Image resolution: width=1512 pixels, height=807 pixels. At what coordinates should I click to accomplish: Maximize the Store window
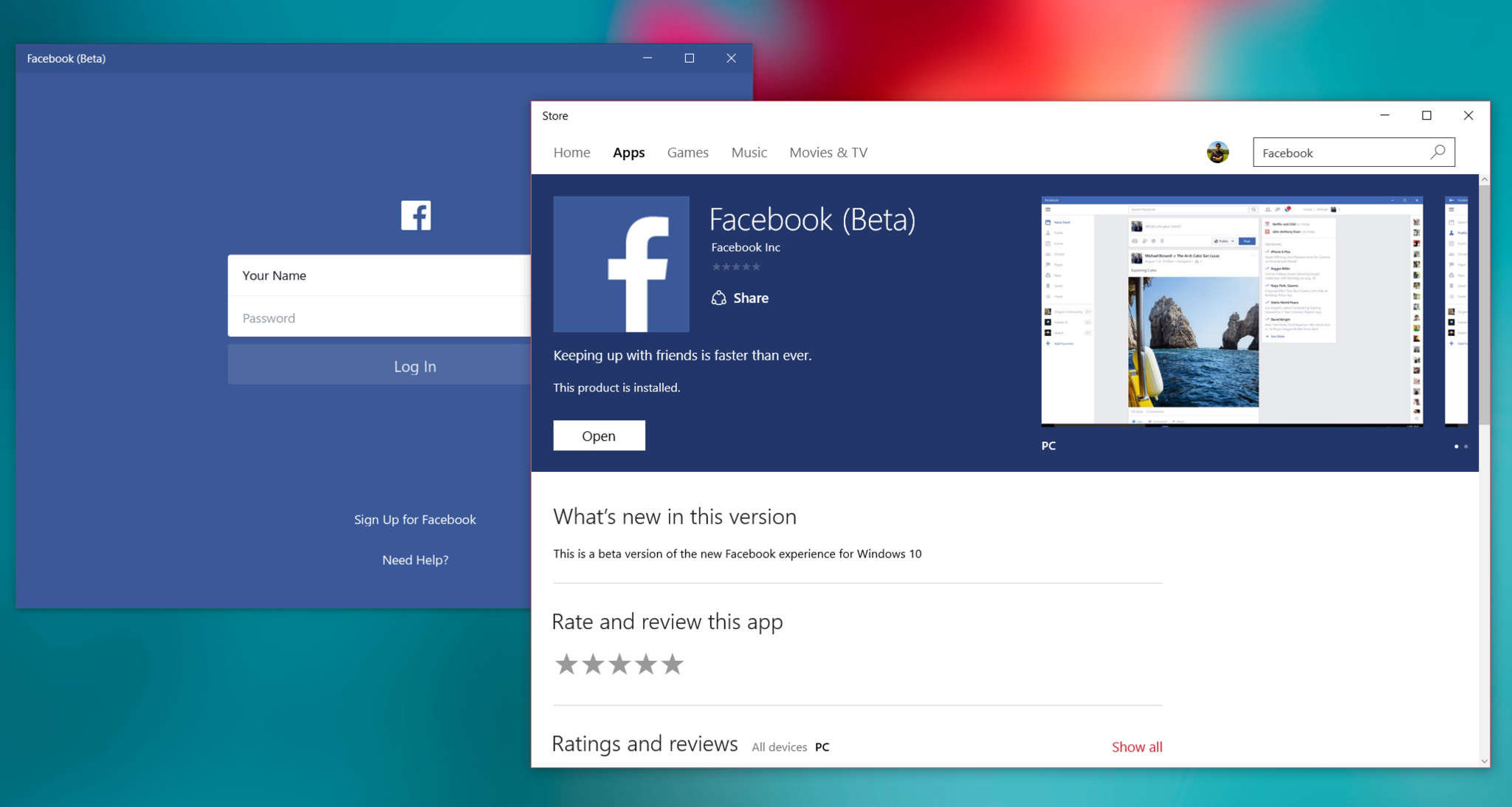(1426, 115)
